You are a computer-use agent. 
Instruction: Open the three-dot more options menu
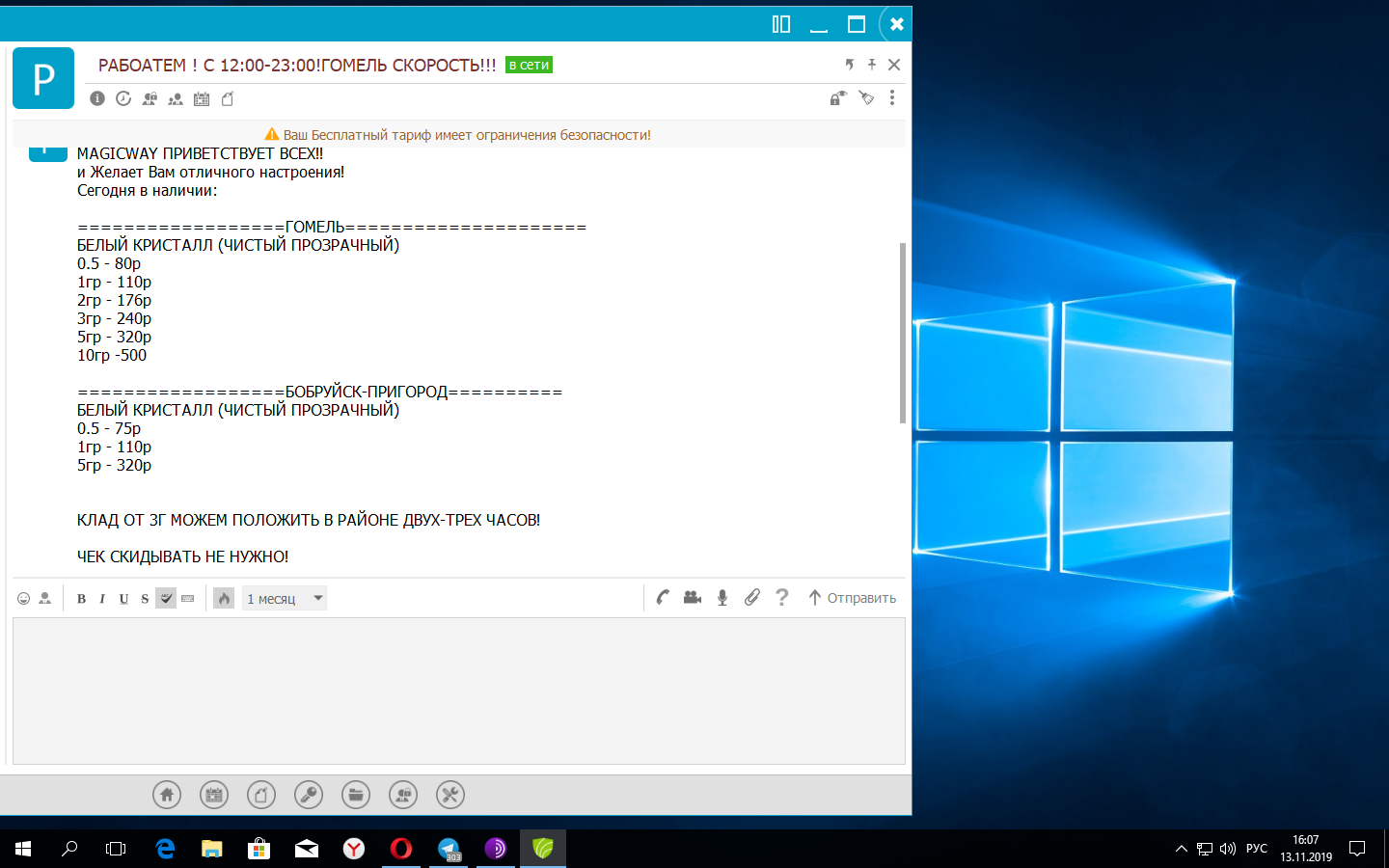(x=892, y=98)
